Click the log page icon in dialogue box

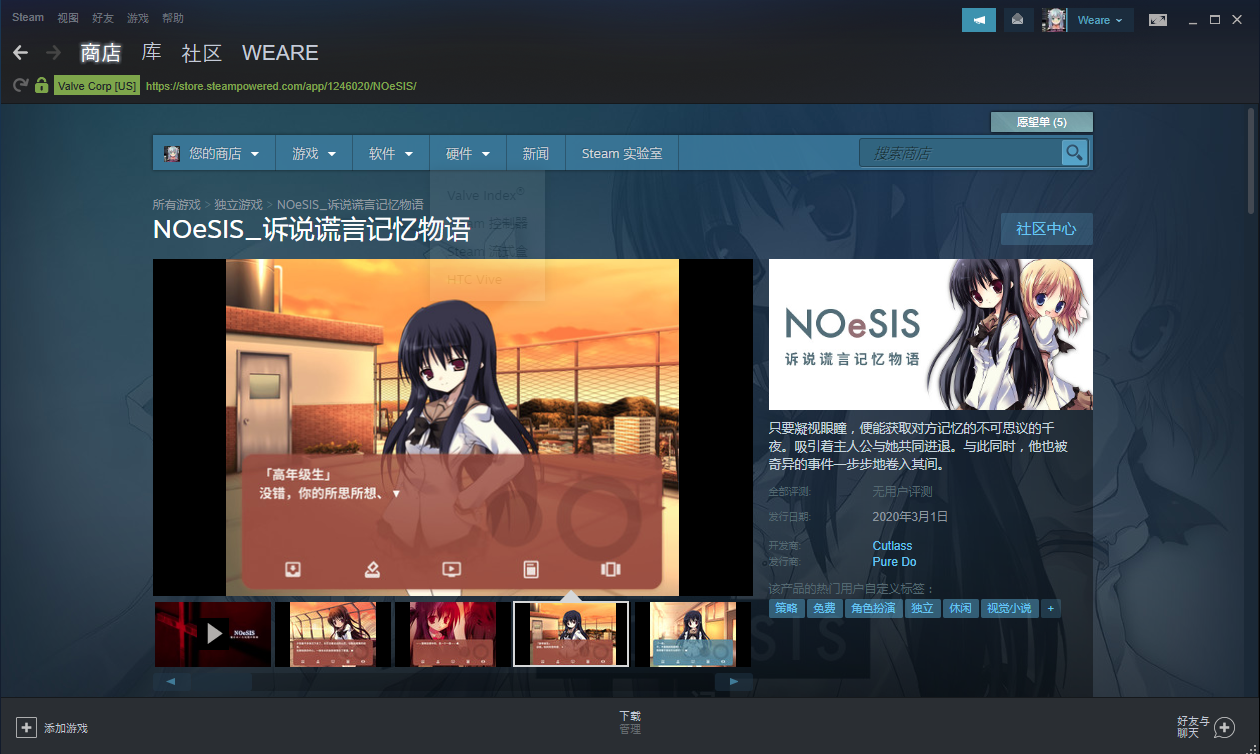[x=531, y=569]
